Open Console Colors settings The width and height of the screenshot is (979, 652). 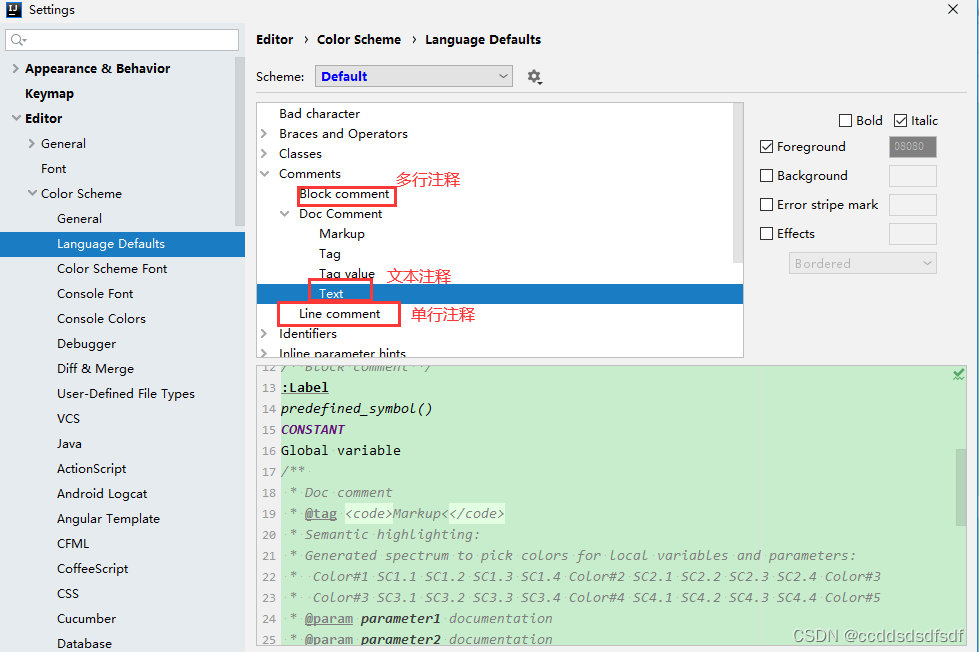point(102,319)
